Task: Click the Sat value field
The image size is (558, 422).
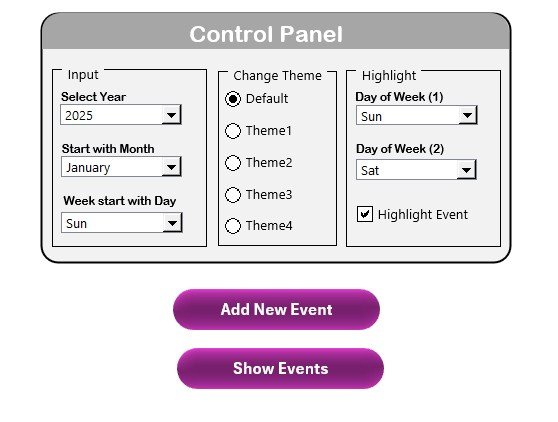Action: (407, 169)
